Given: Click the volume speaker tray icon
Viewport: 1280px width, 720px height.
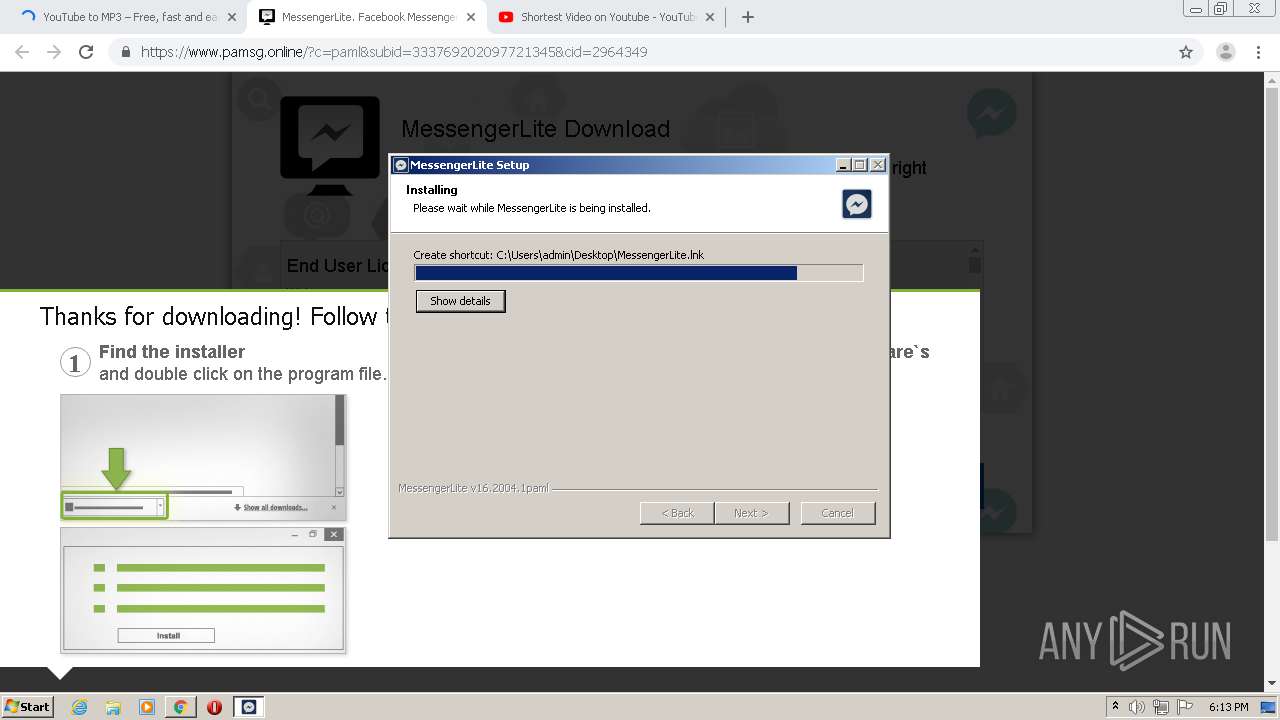Looking at the screenshot, I should pyautogui.click(x=1137, y=707).
